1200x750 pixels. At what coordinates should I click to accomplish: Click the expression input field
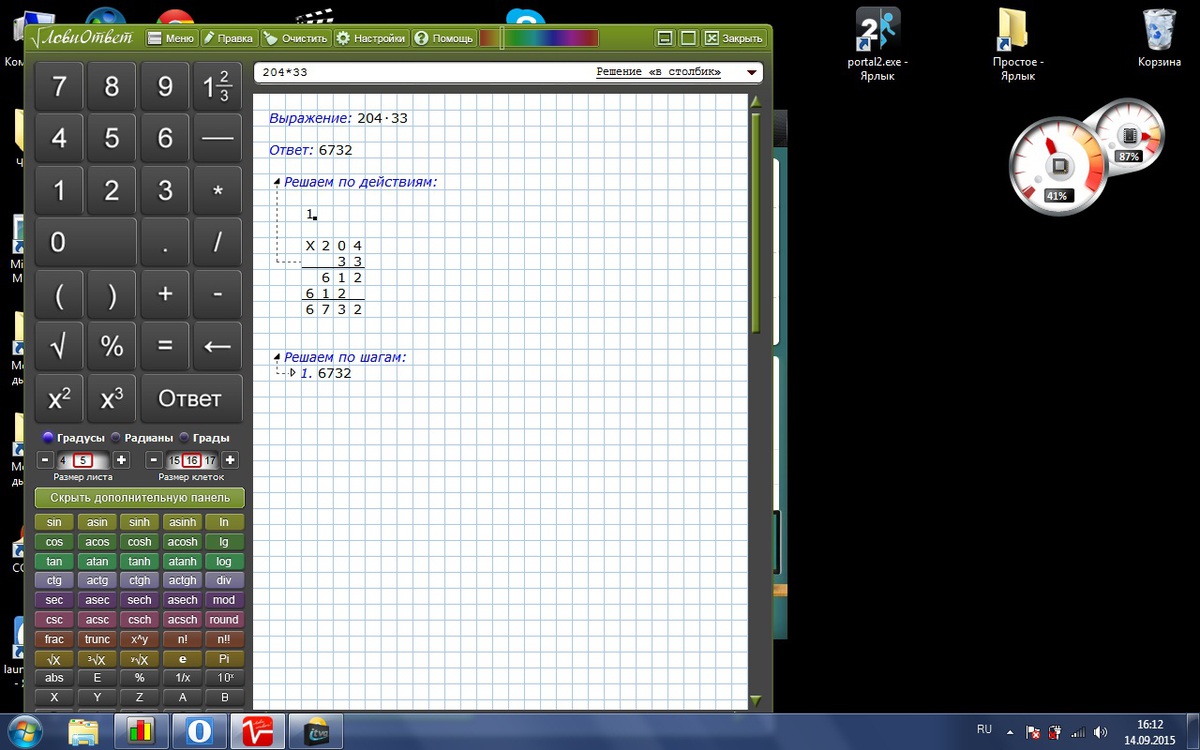coord(420,73)
